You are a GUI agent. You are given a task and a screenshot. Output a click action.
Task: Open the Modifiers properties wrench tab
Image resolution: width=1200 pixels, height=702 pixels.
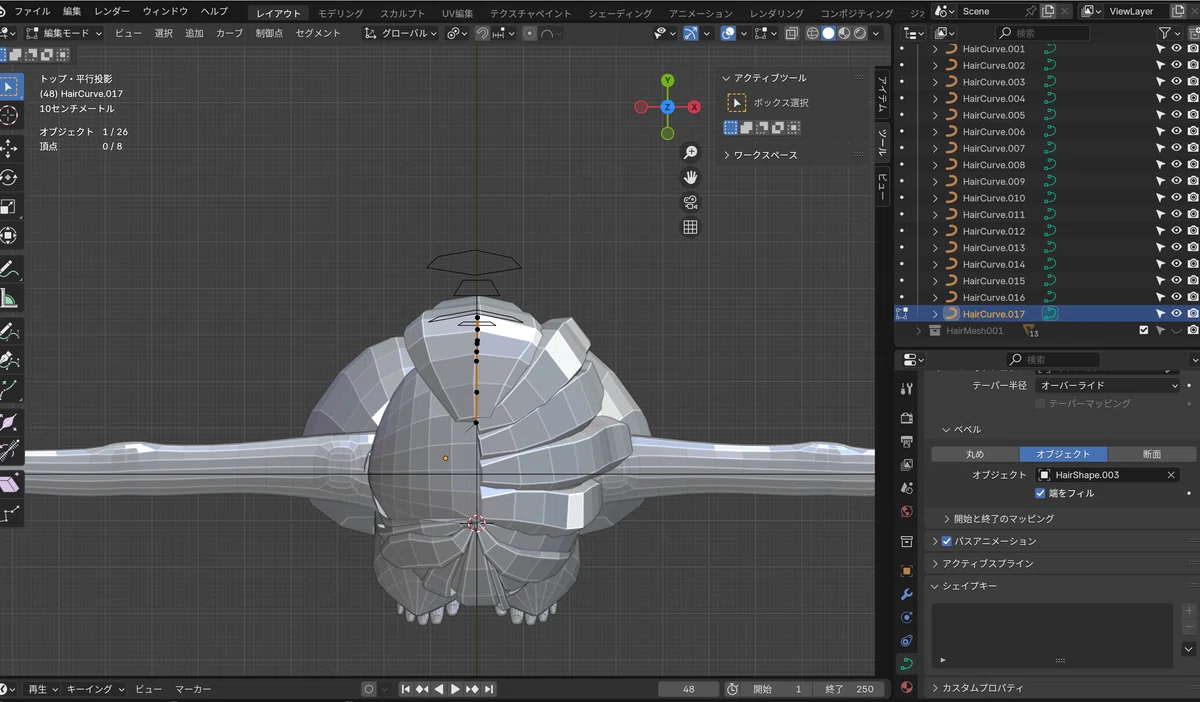pos(906,595)
